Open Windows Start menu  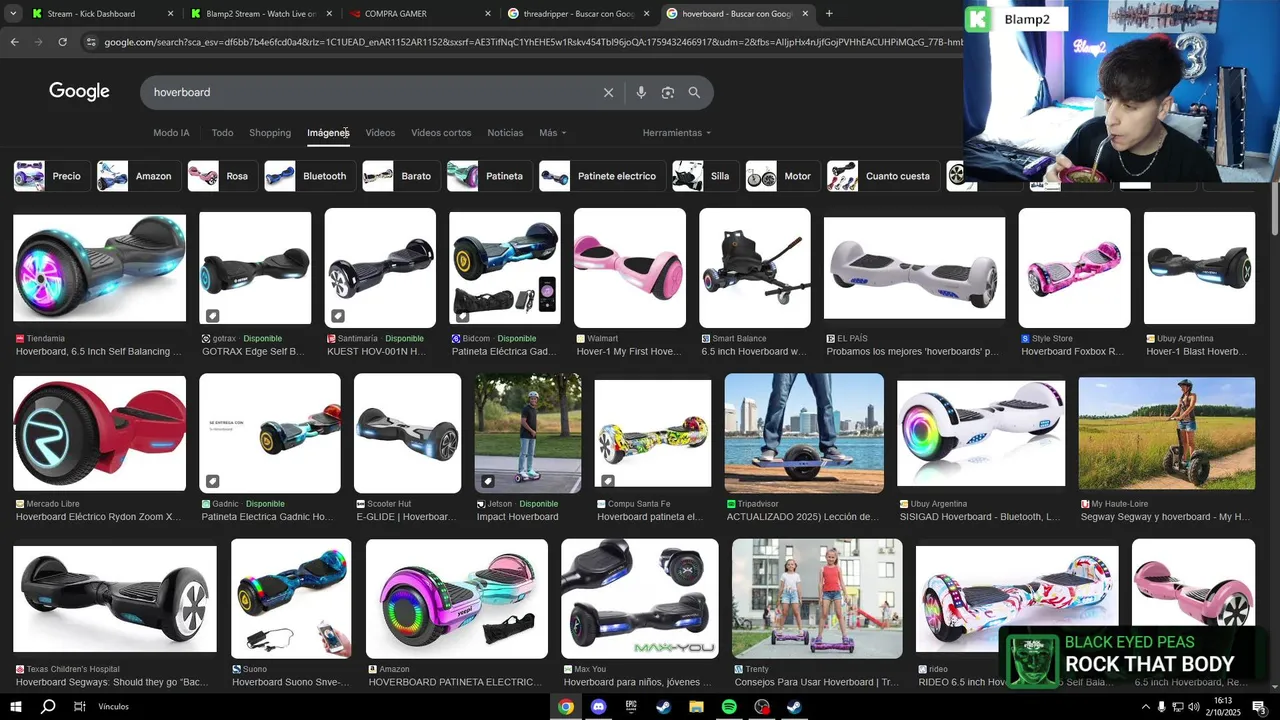pos(16,706)
